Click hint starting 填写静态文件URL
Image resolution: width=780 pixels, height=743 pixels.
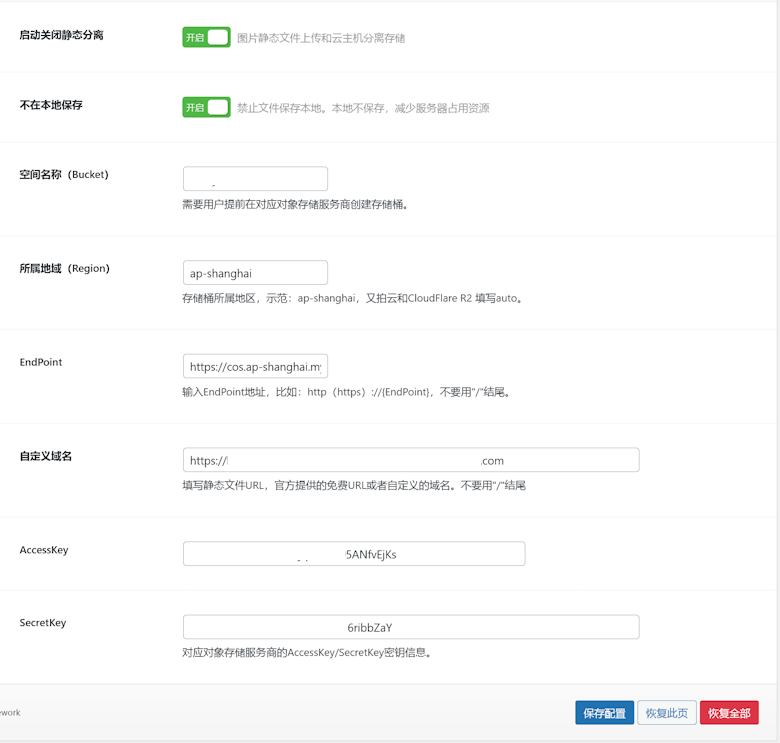point(354,485)
